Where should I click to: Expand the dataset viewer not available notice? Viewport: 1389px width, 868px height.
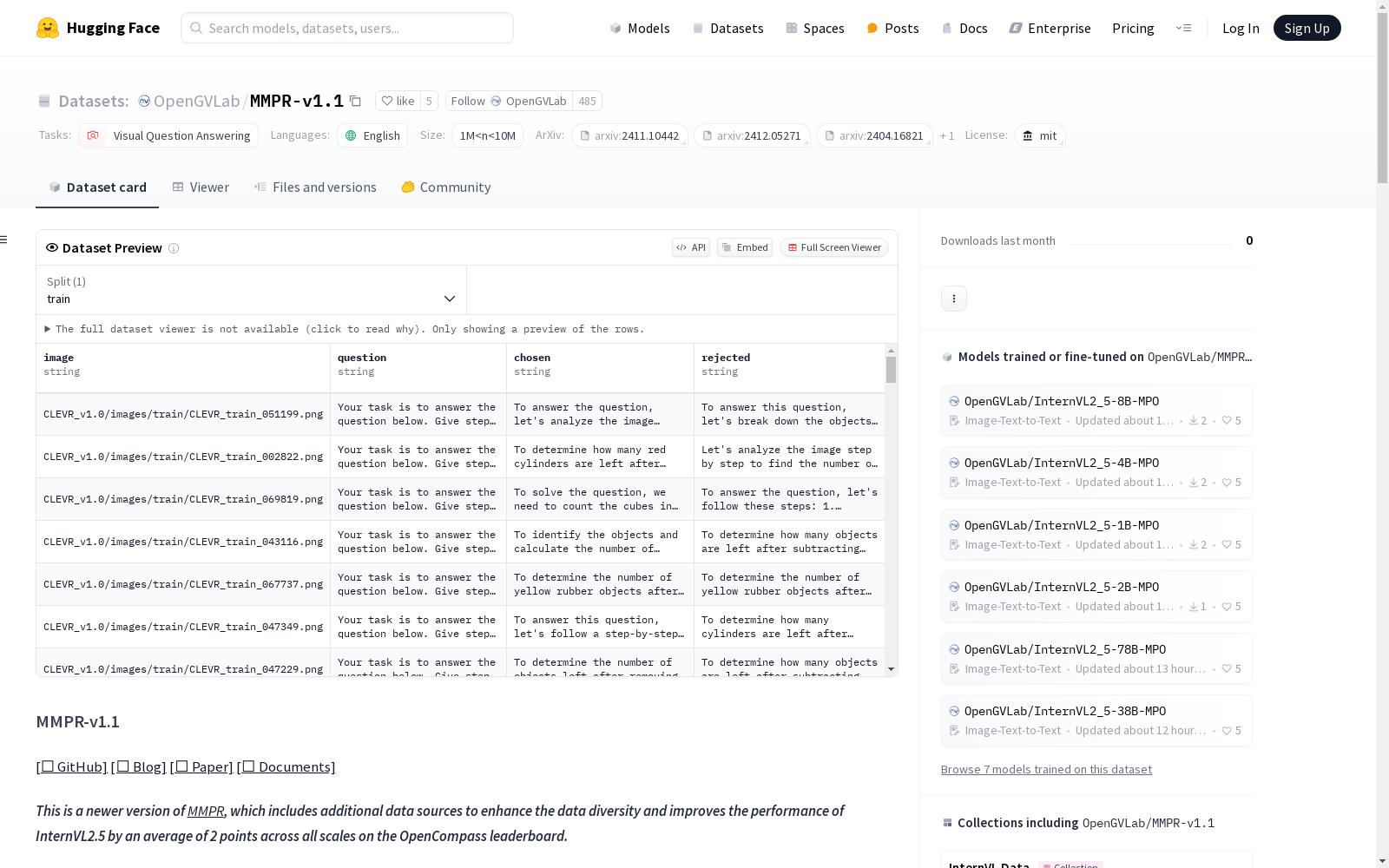(x=345, y=329)
